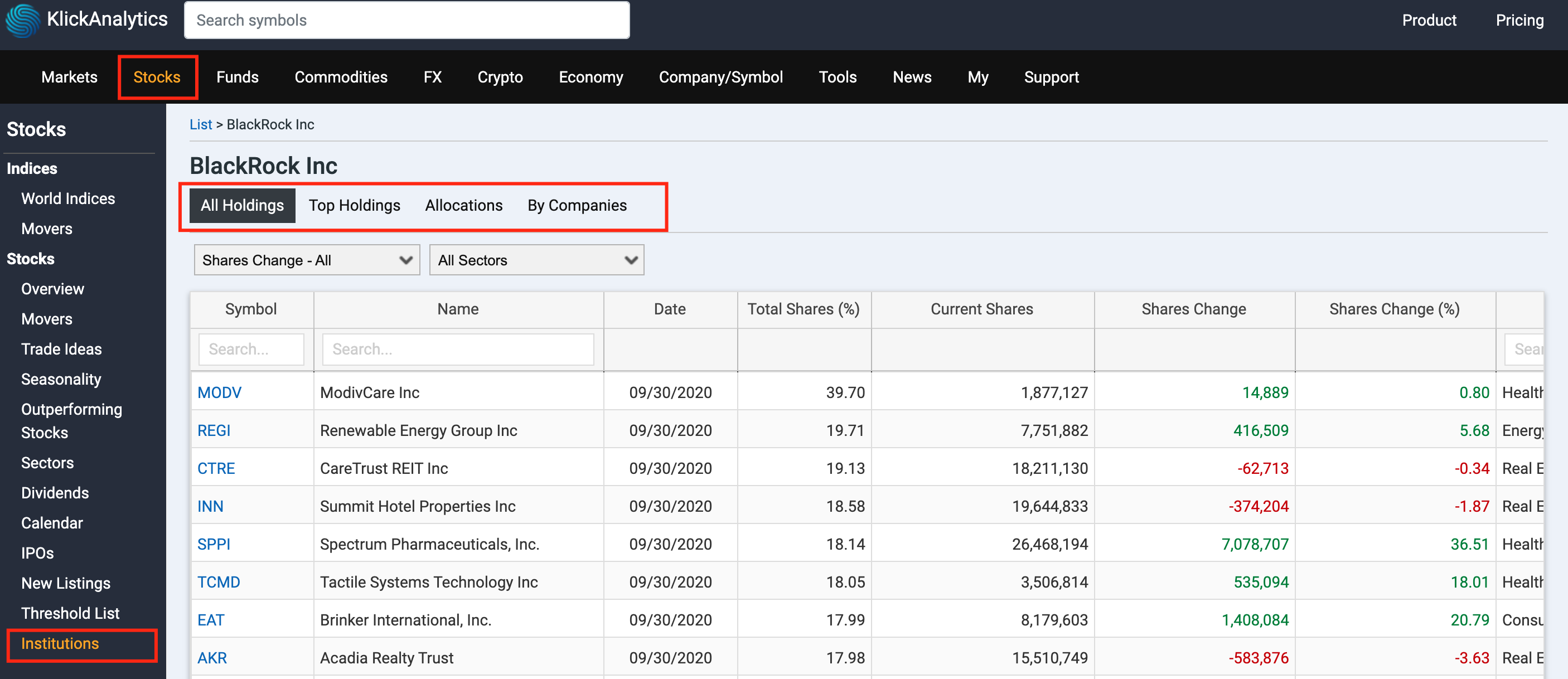Open Outperforming Stocks in sidebar

click(x=72, y=421)
